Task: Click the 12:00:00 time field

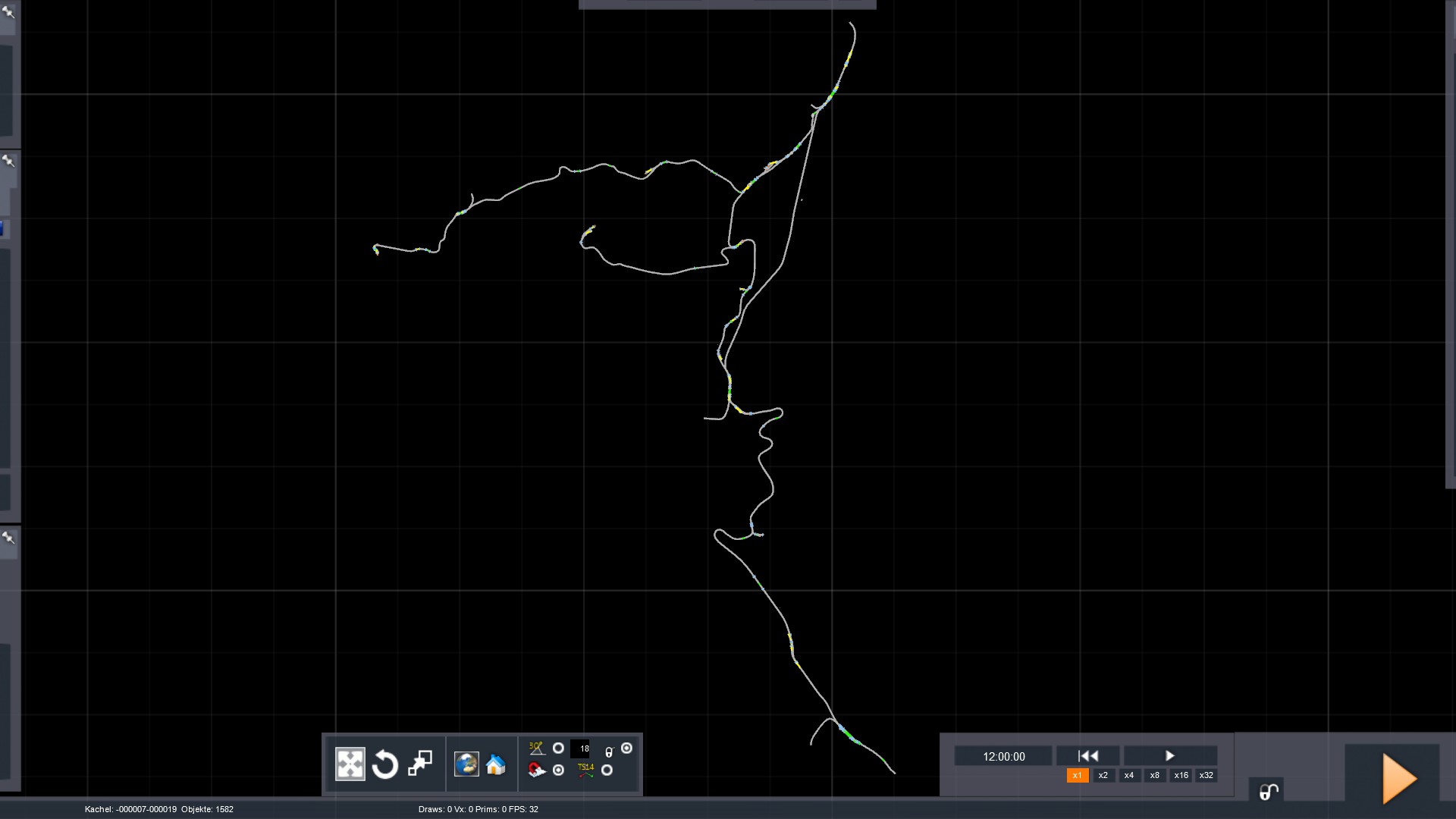Action: tap(1003, 756)
